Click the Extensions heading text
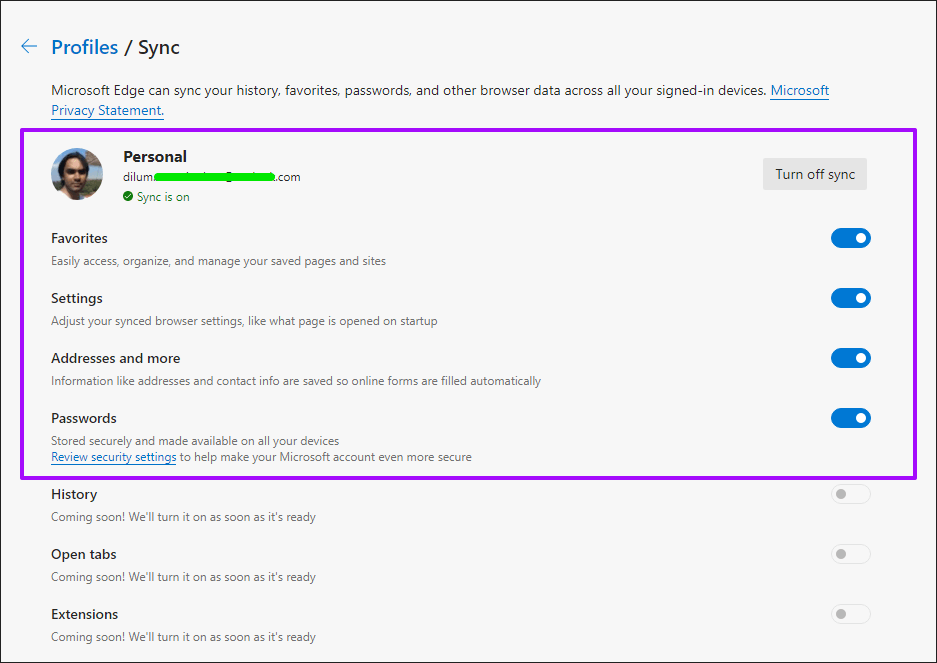937x663 pixels. click(x=84, y=614)
